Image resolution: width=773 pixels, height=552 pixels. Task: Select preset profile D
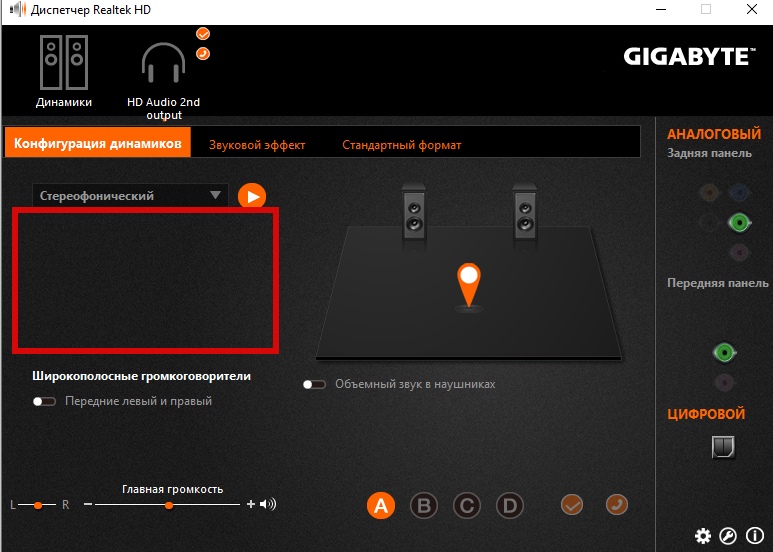coord(510,505)
